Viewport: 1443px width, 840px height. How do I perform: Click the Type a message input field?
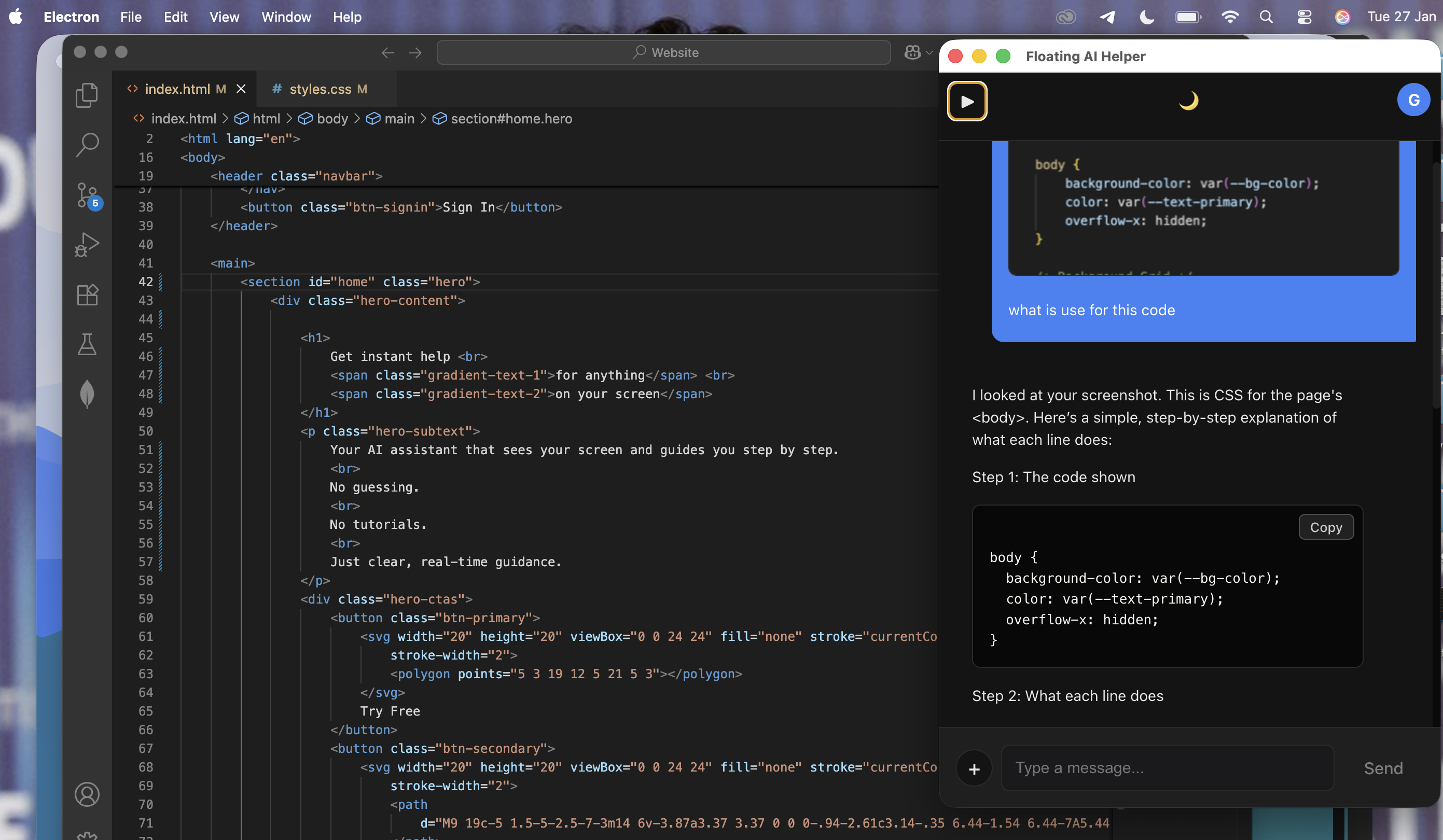[1165, 768]
